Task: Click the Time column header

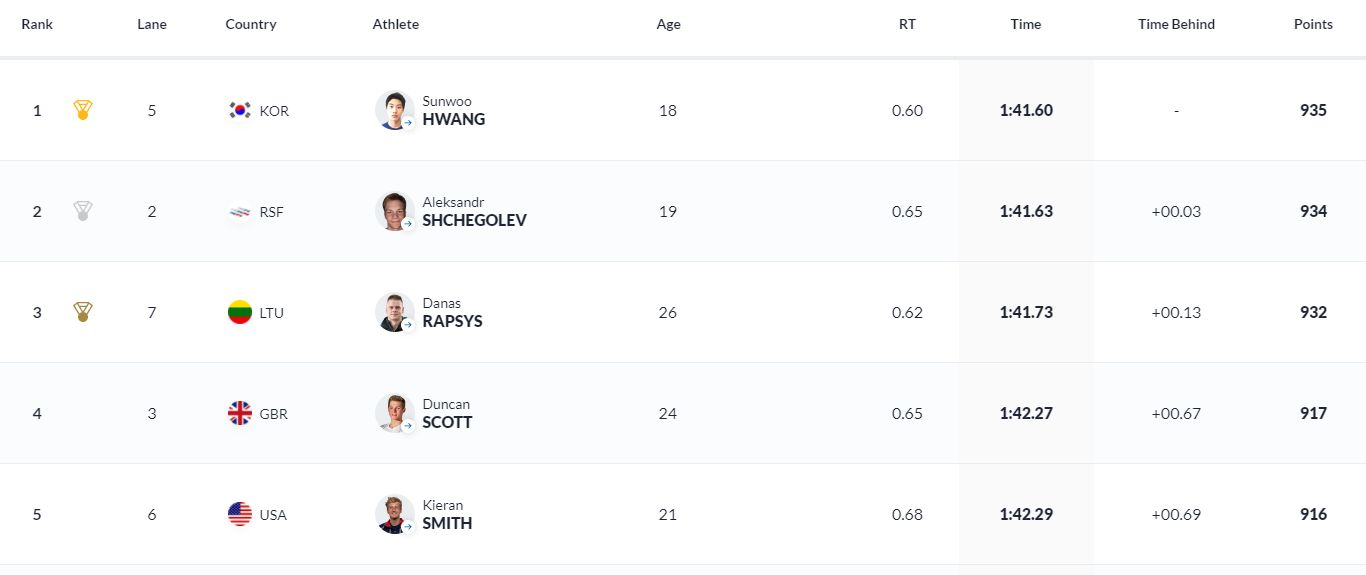Action: 1025,24
